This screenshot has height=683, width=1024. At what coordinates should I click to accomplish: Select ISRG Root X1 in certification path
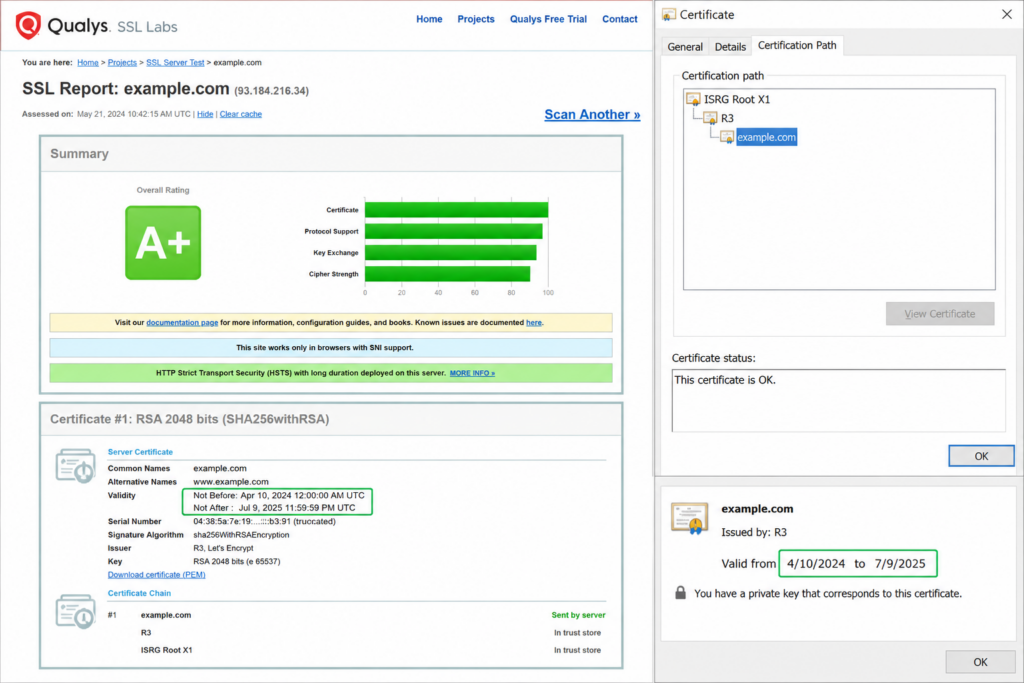point(737,99)
